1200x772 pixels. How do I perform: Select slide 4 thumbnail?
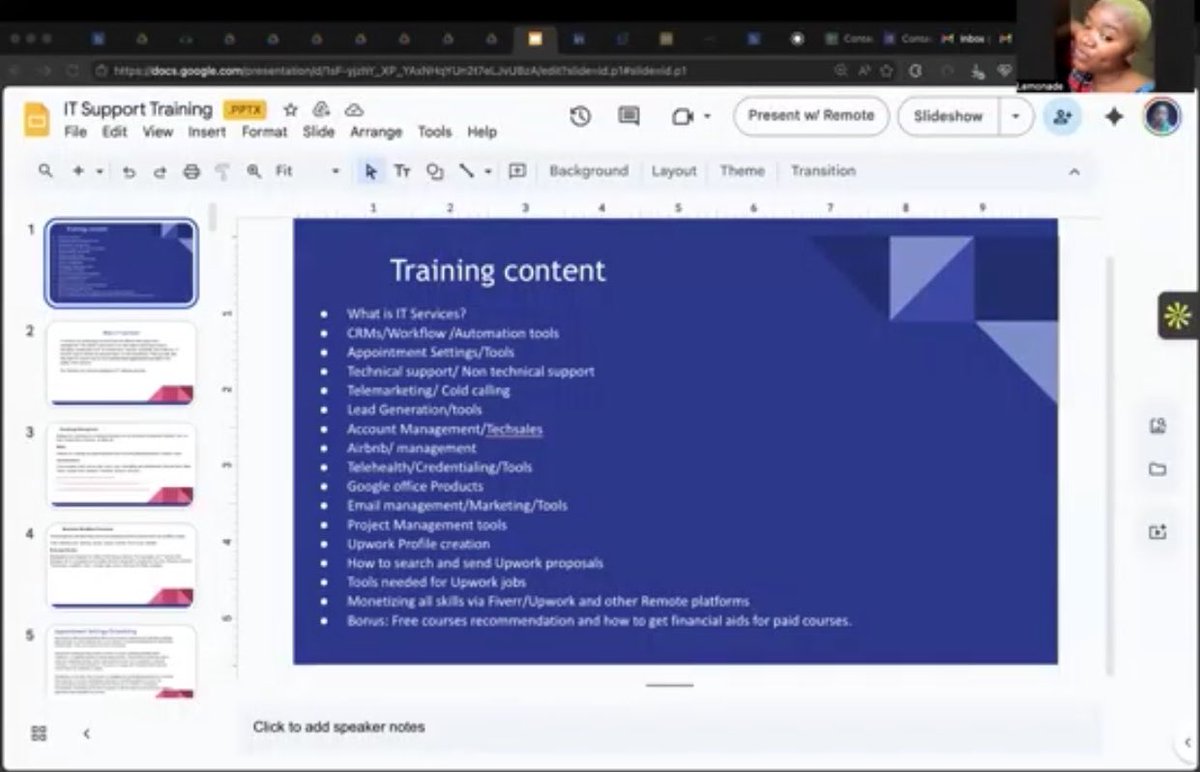[121, 566]
